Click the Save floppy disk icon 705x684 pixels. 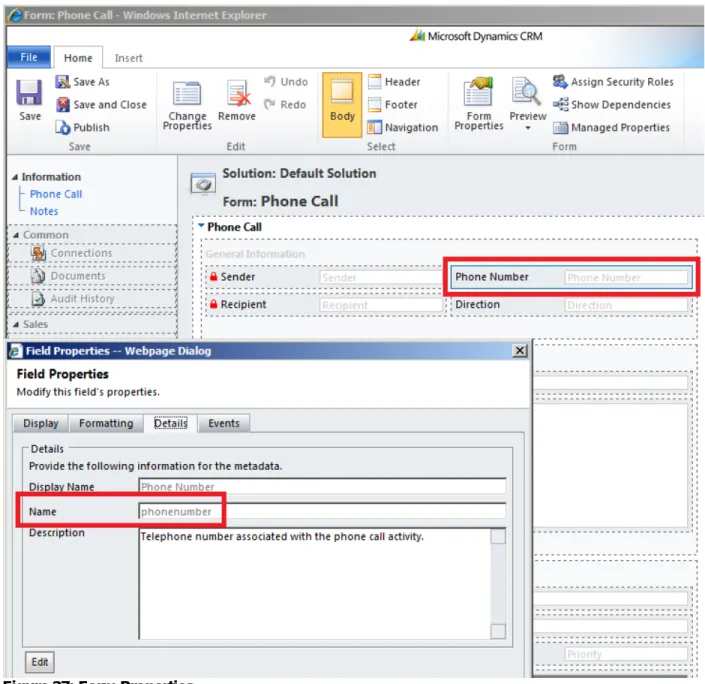click(30, 92)
